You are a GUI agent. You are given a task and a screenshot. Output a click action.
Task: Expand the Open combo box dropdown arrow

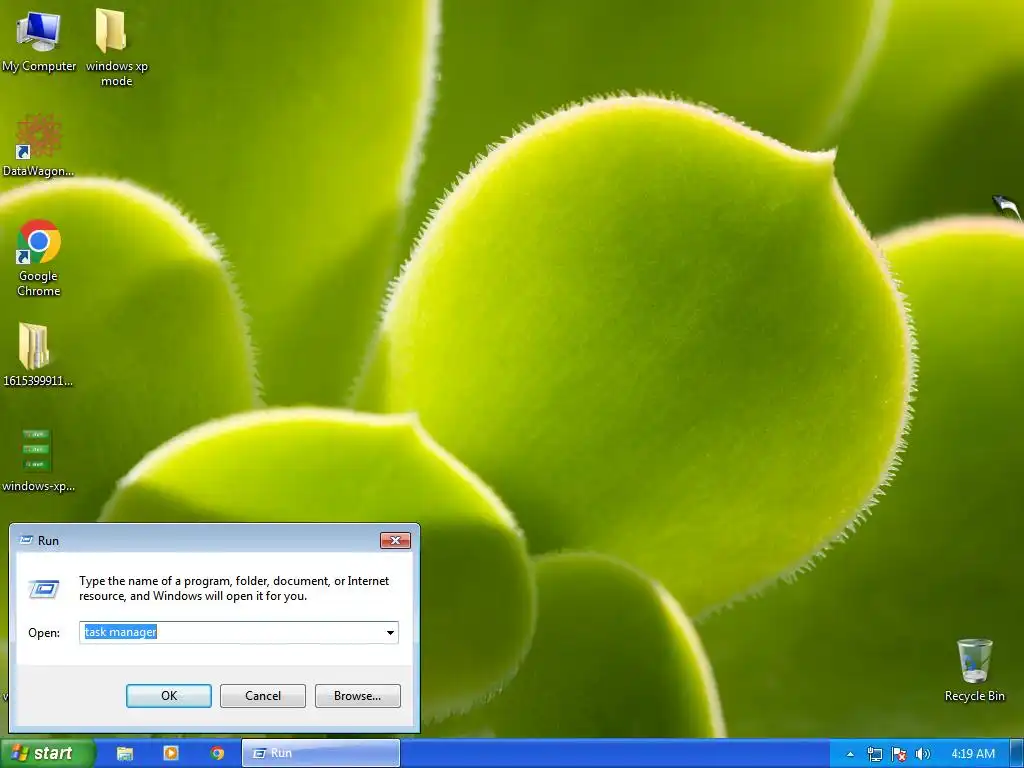click(390, 632)
